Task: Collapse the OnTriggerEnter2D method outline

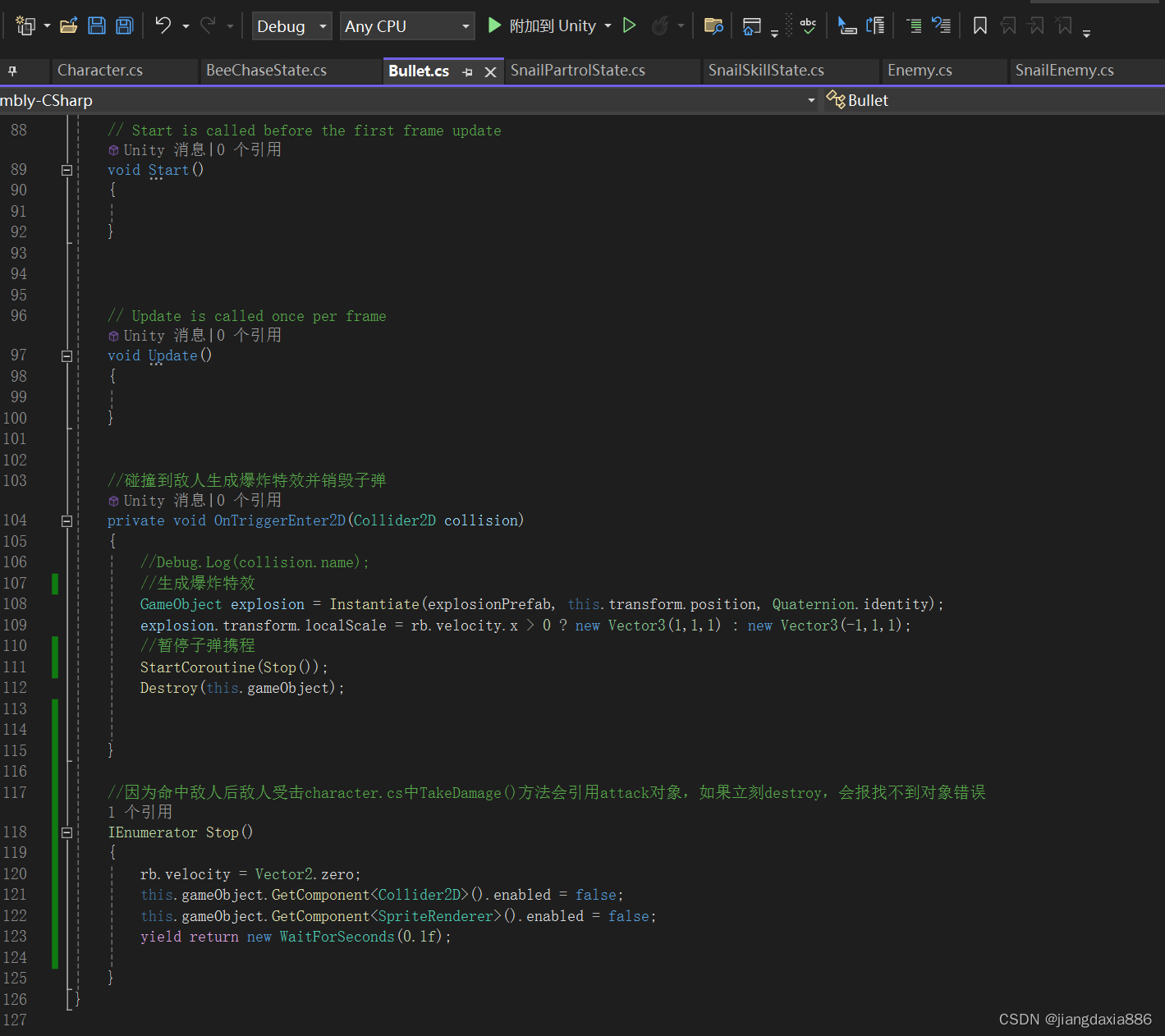Action: click(67, 521)
